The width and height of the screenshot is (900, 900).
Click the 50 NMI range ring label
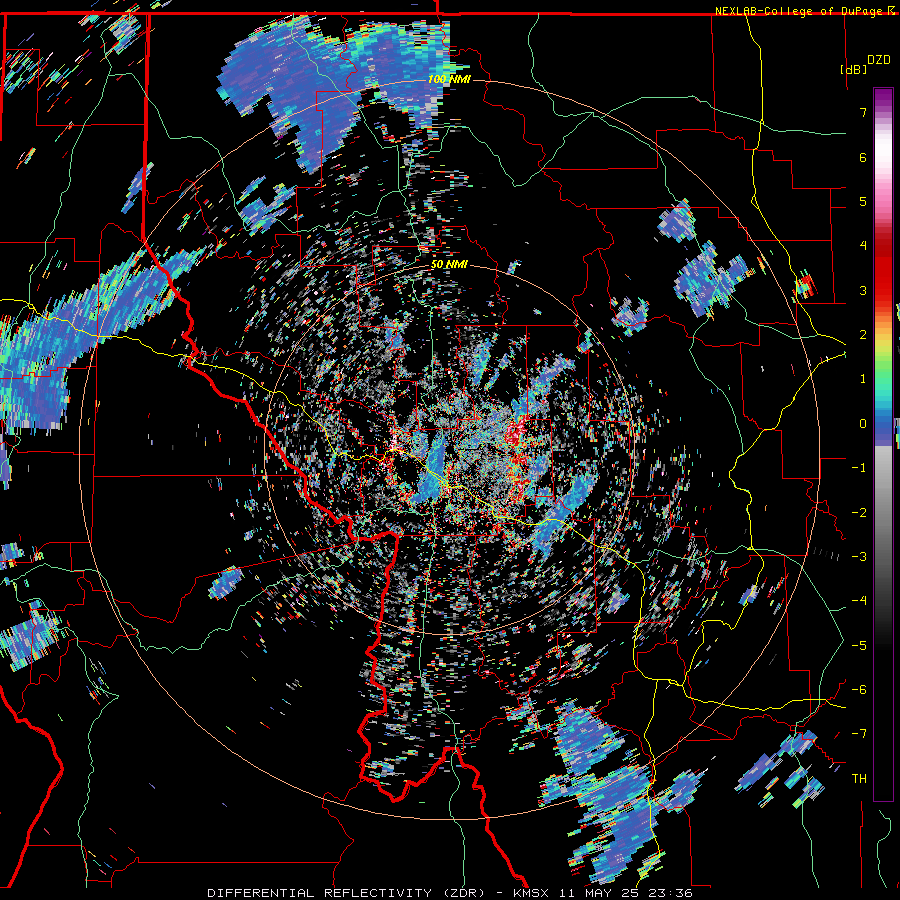[x=449, y=265]
